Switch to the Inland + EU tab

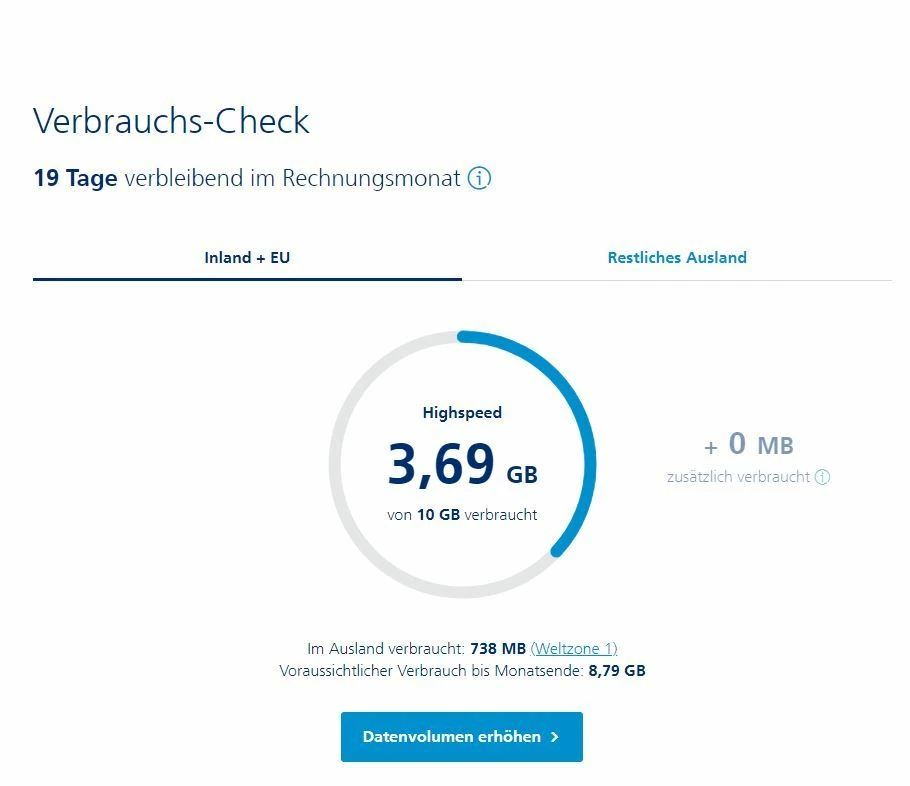pyautogui.click(x=247, y=258)
